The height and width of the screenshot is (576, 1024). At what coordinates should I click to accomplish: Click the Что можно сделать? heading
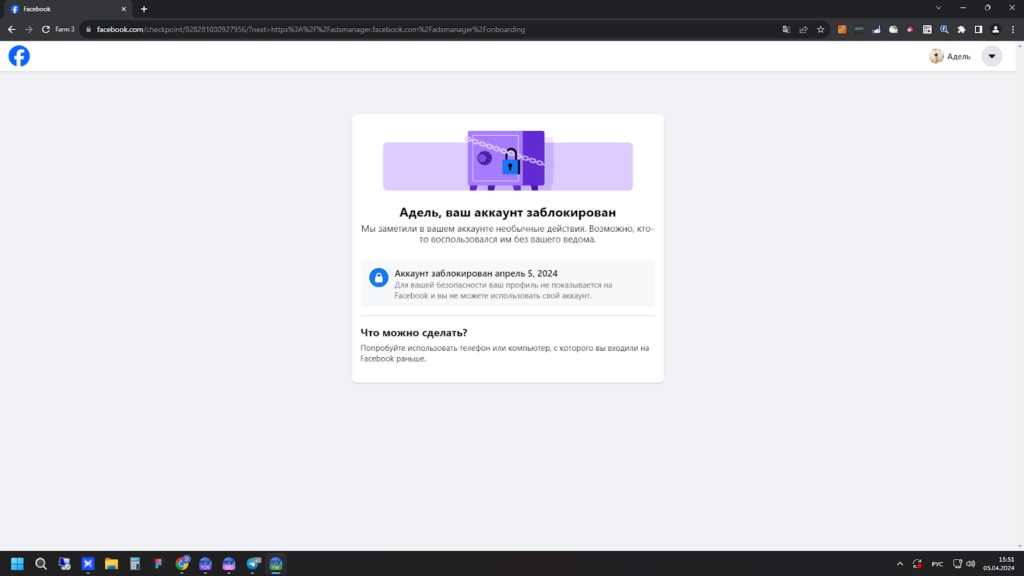pyautogui.click(x=413, y=332)
